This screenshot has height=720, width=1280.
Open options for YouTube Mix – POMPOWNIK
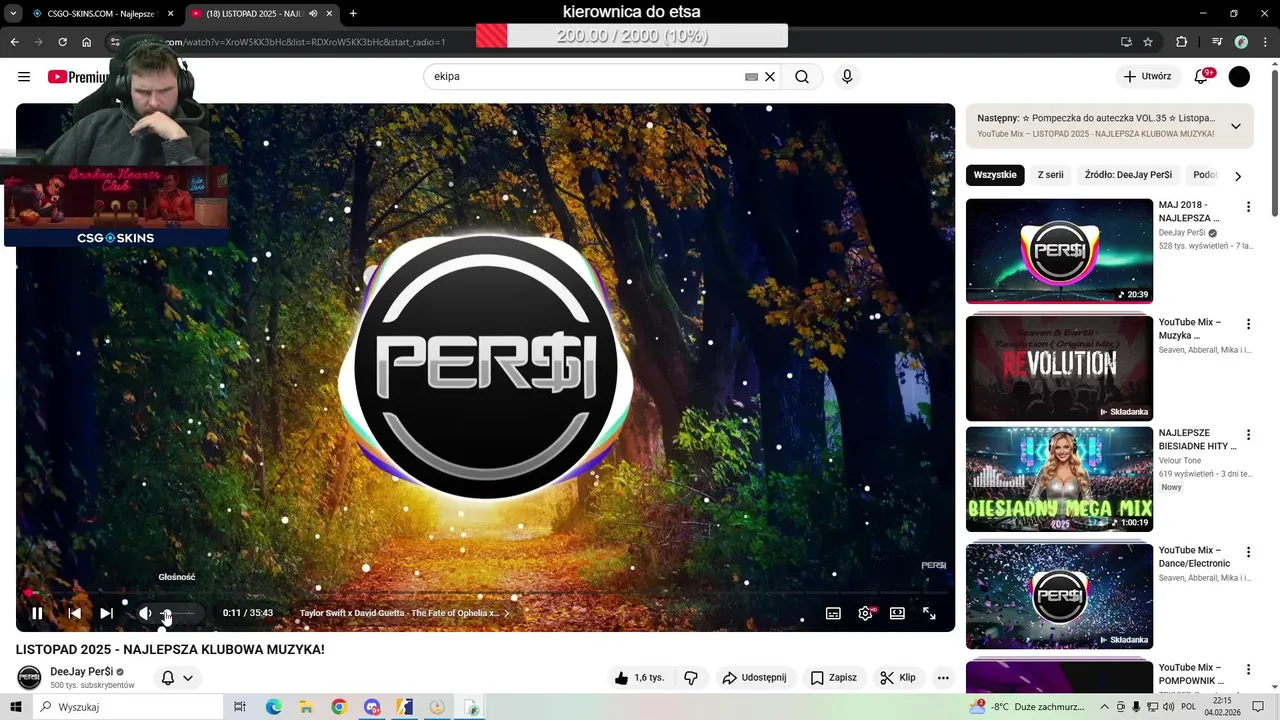pos(1248,669)
